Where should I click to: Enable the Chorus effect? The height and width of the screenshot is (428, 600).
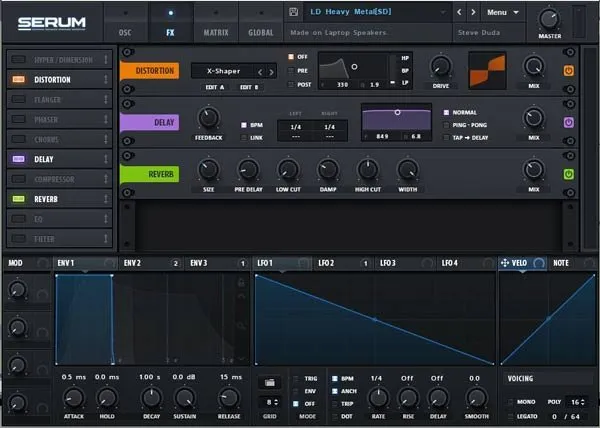18,139
